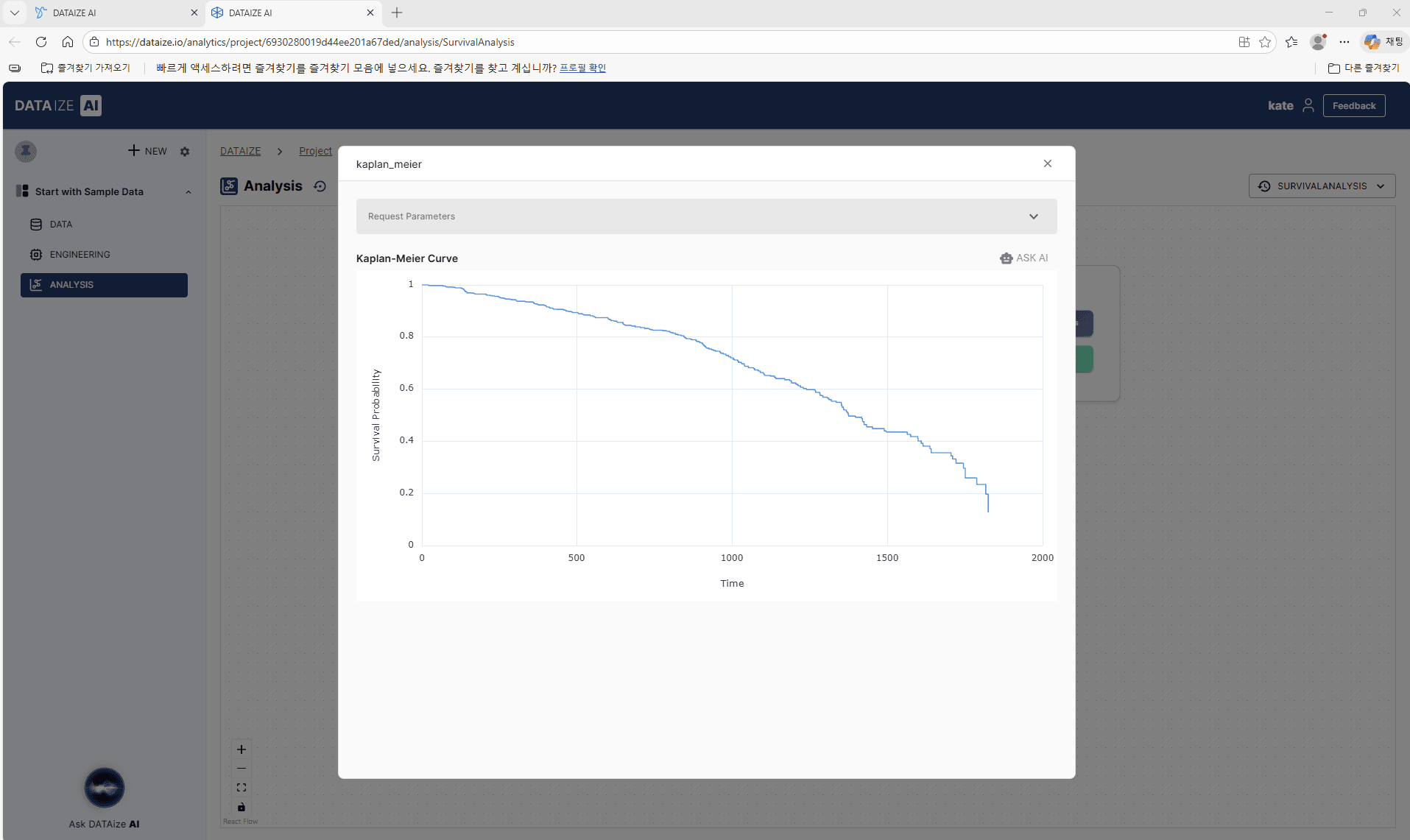Select the ANALYSIS sidebar icon
The height and width of the screenshot is (840, 1410).
point(35,285)
